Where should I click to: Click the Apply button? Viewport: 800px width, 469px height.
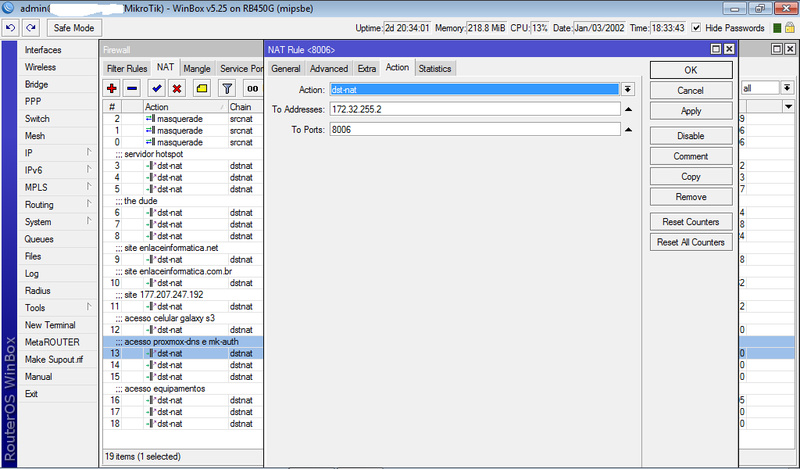pos(691,111)
